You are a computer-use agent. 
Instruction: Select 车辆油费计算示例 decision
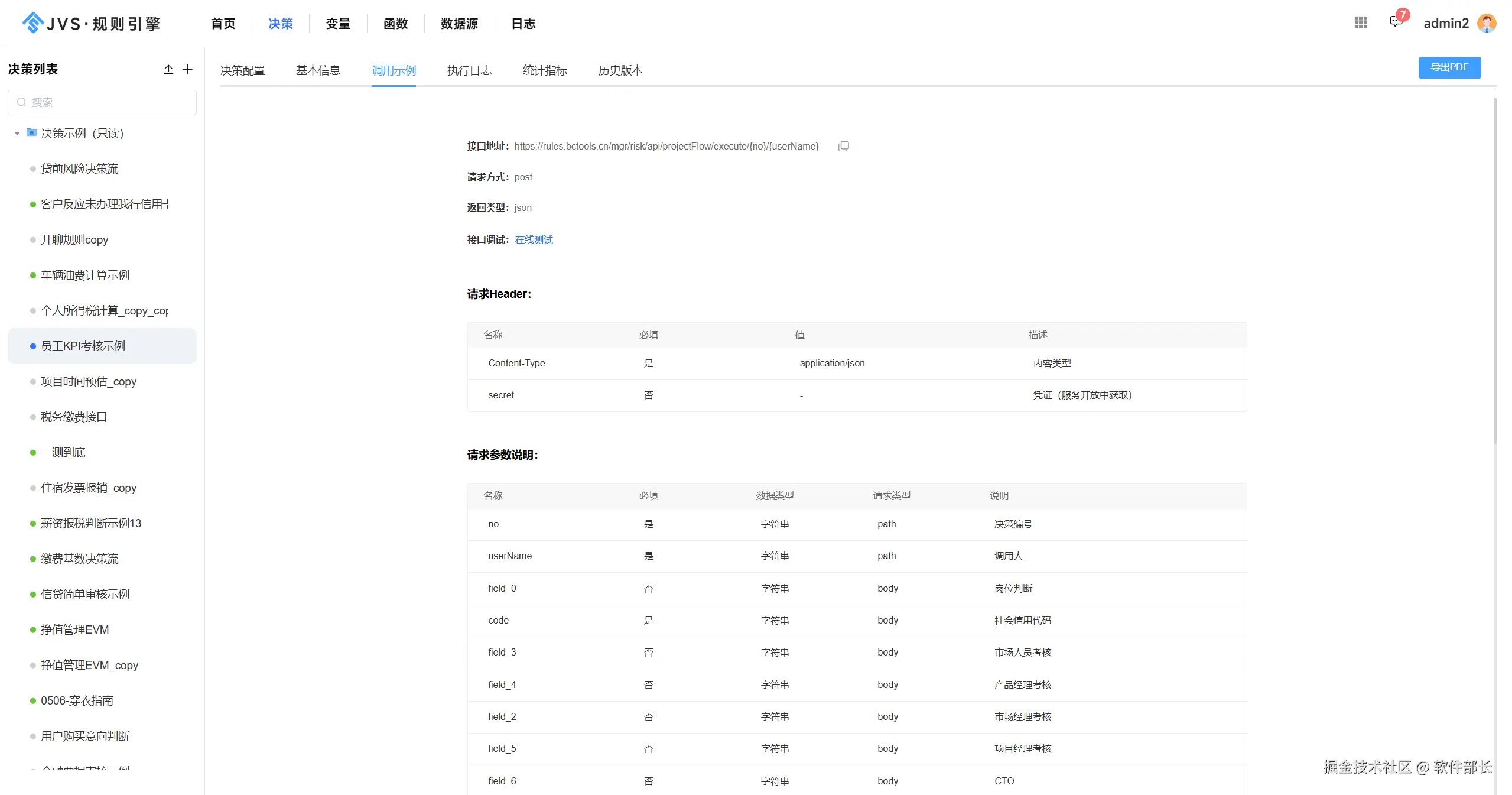click(x=85, y=275)
